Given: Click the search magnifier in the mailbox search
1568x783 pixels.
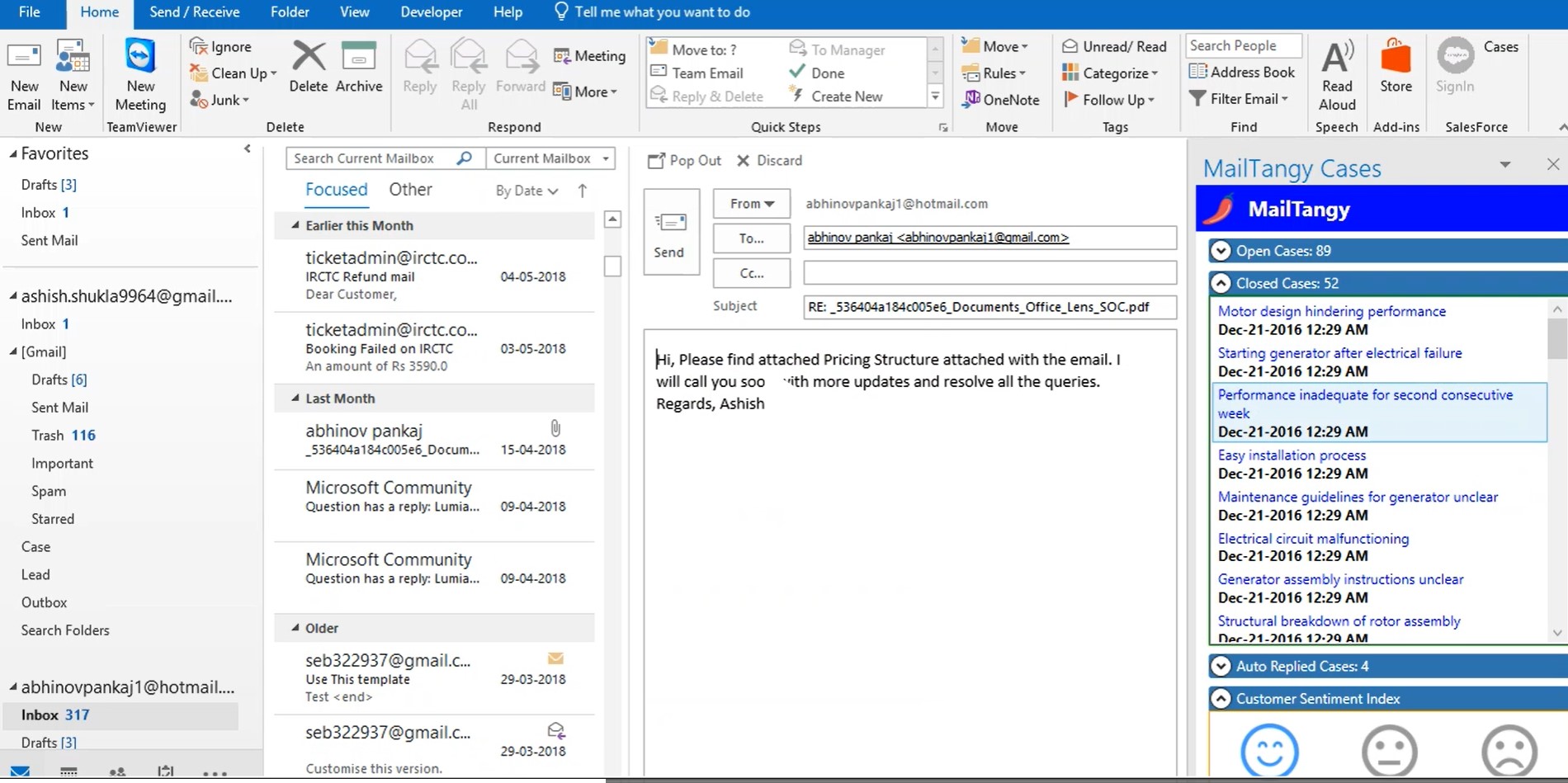Looking at the screenshot, I should [465, 158].
